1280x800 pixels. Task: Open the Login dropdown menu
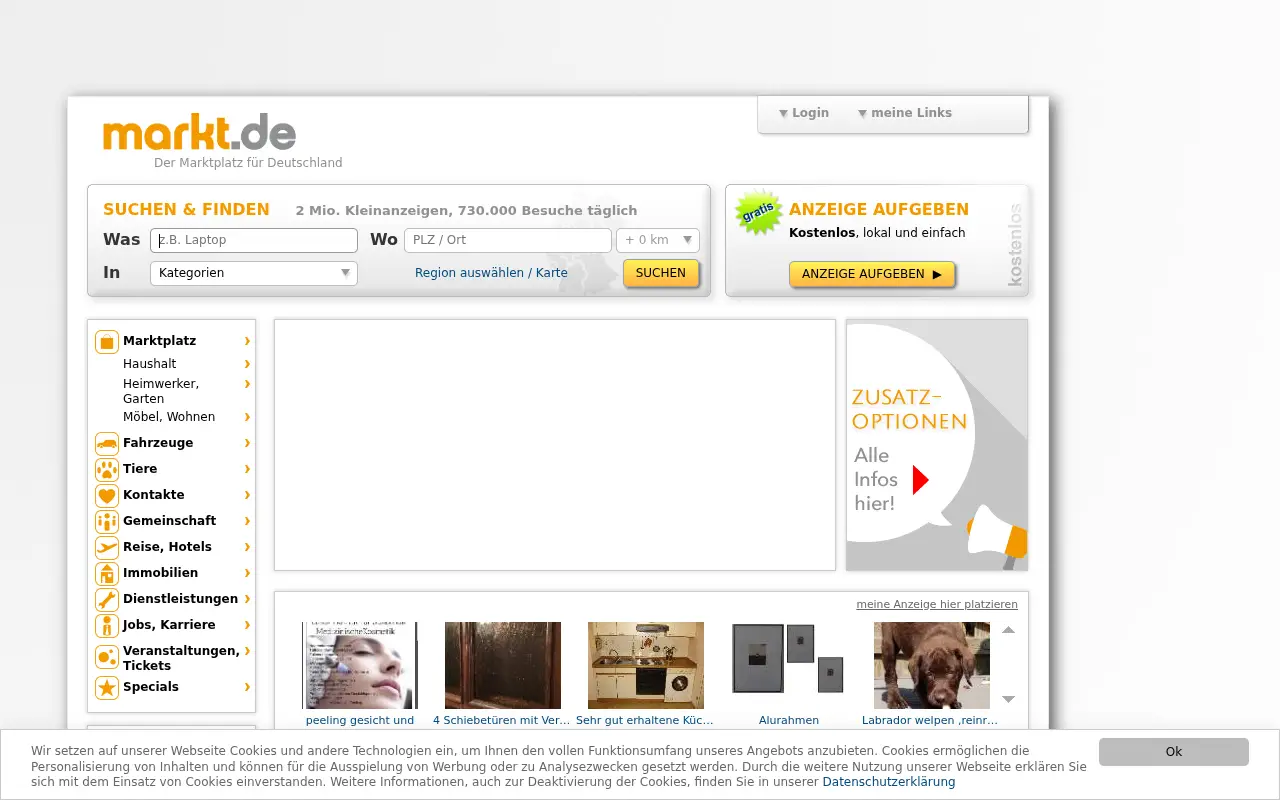click(x=804, y=113)
